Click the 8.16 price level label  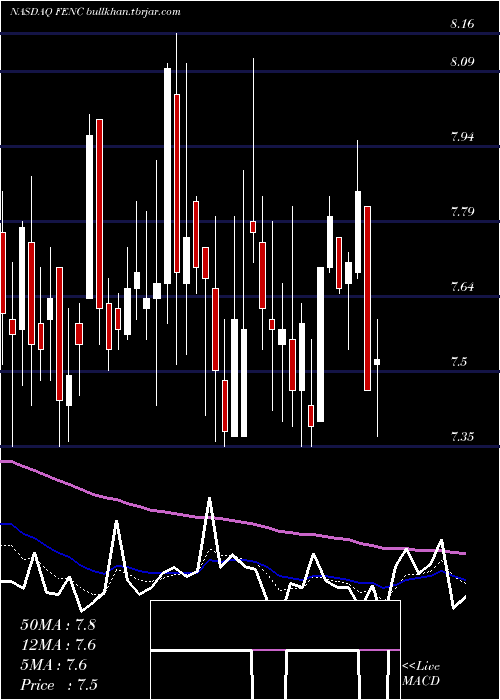pos(462,24)
